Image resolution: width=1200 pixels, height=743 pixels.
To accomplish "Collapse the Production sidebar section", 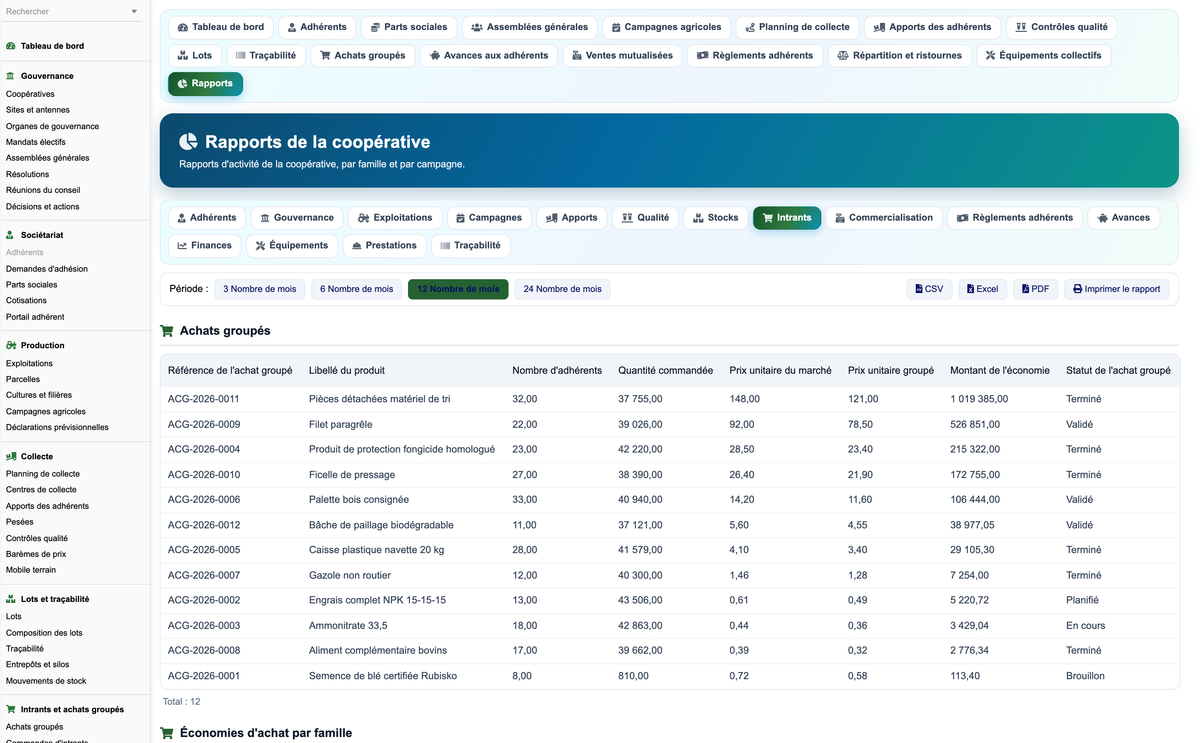I will 43,346.
